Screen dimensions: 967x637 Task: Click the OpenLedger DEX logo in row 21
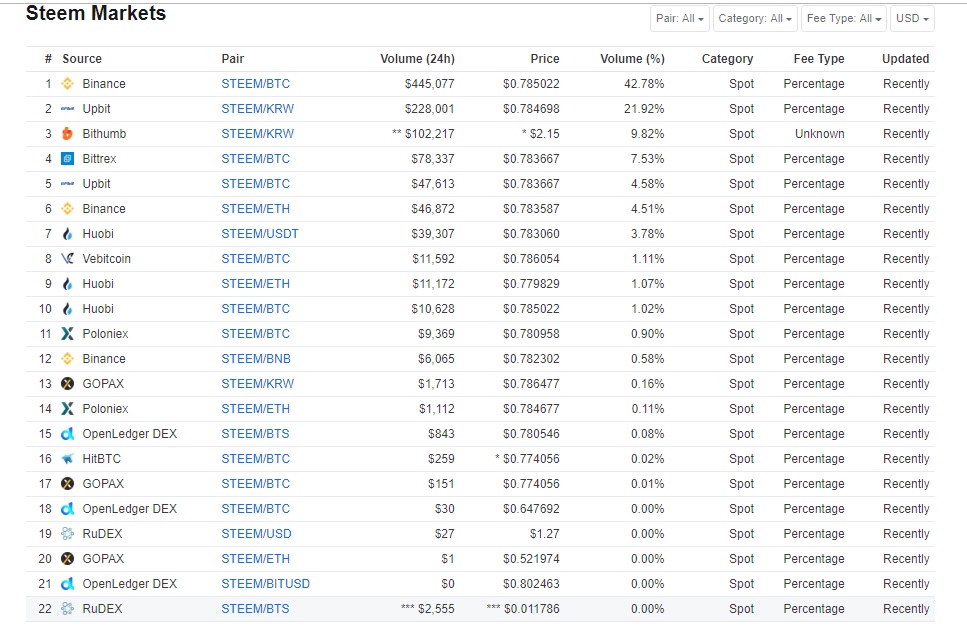pos(68,583)
